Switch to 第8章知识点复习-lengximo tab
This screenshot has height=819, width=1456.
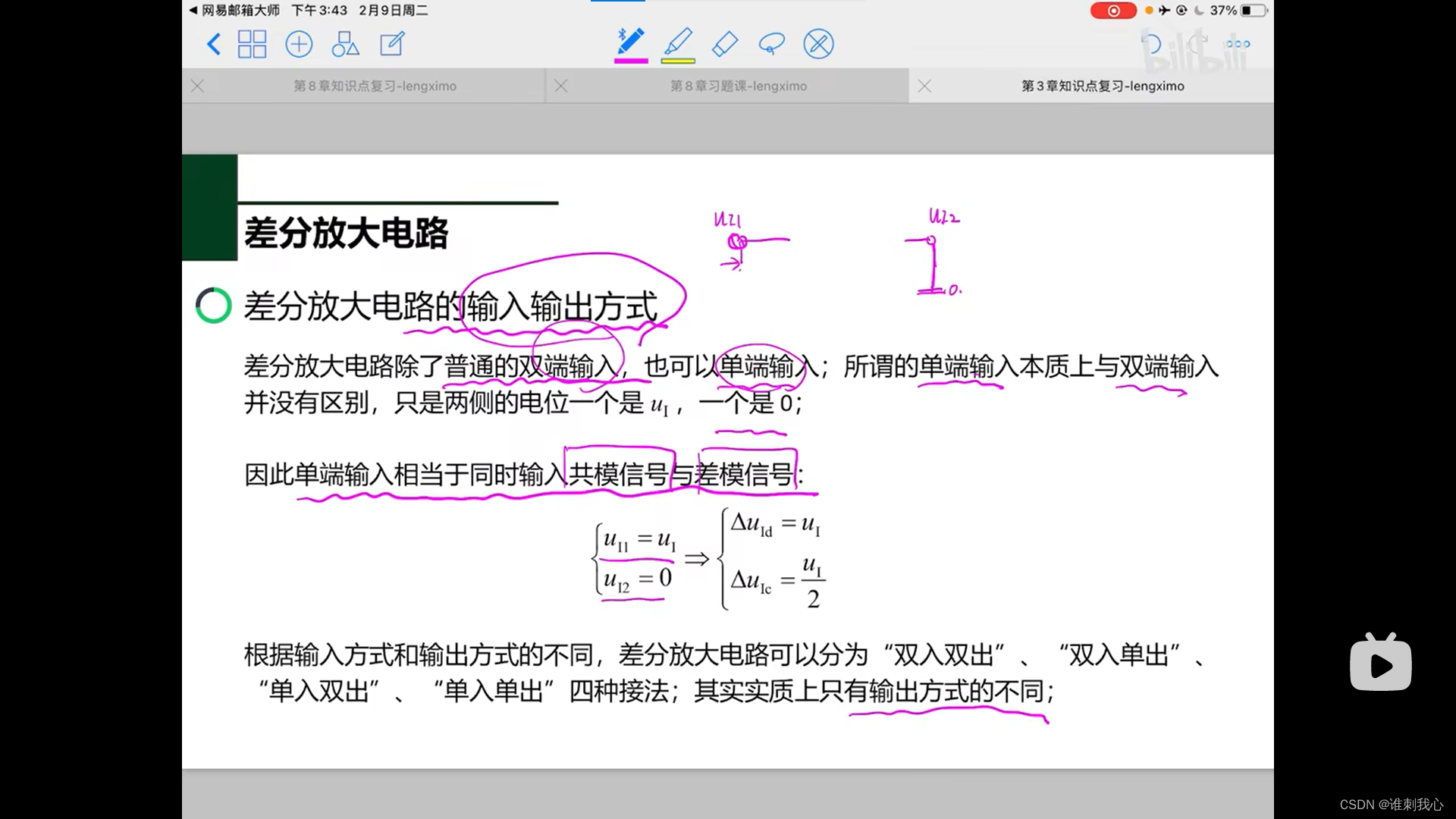point(375,86)
